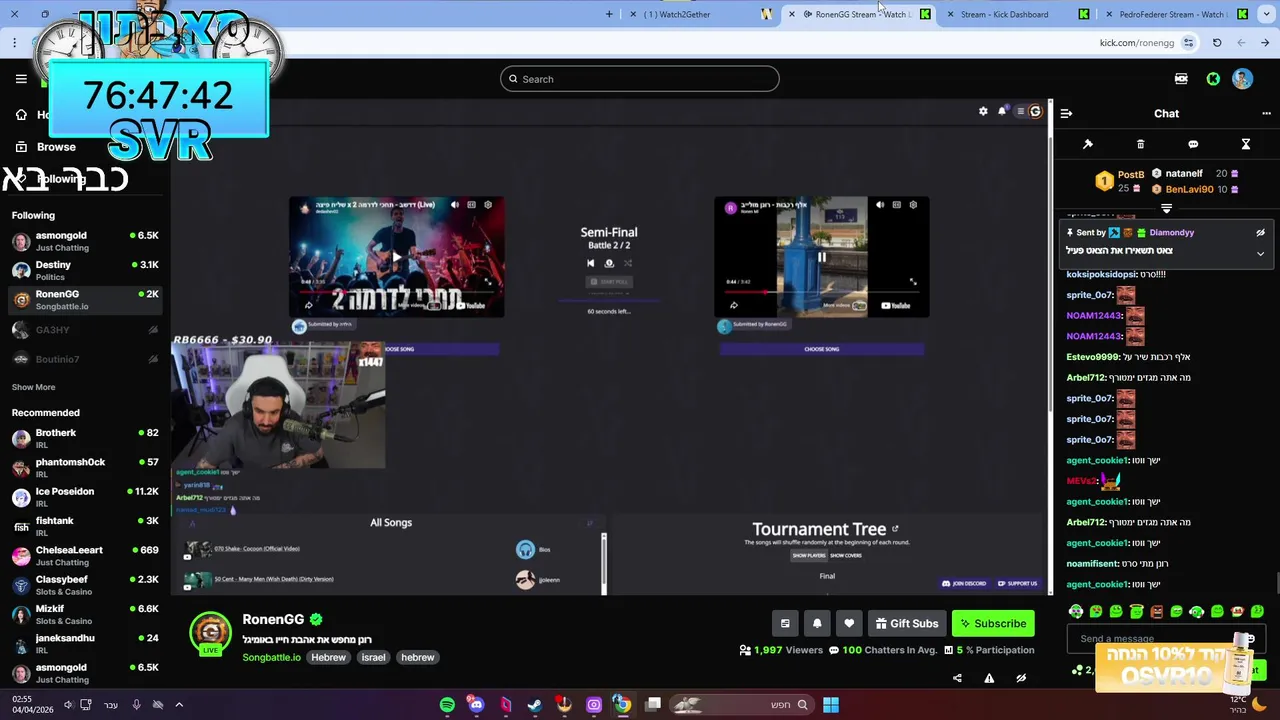Click CHOOSE SONG under right video

pyautogui.click(x=822, y=349)
